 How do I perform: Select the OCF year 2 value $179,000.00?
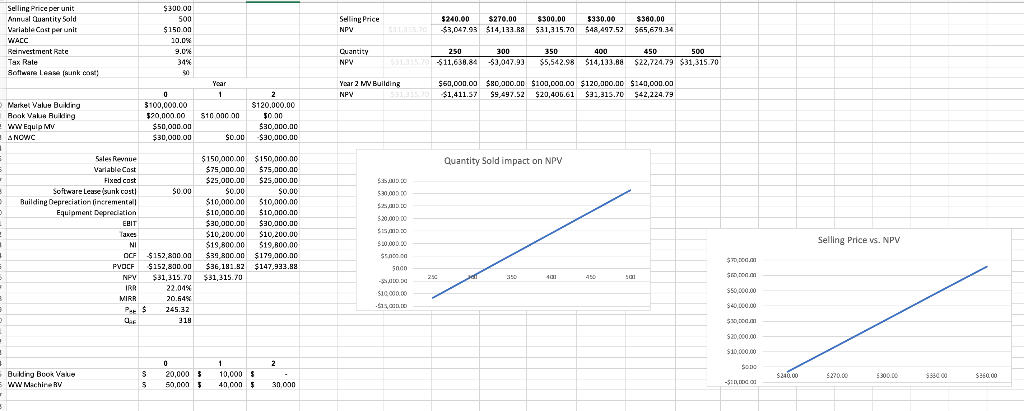coord(276,255)
